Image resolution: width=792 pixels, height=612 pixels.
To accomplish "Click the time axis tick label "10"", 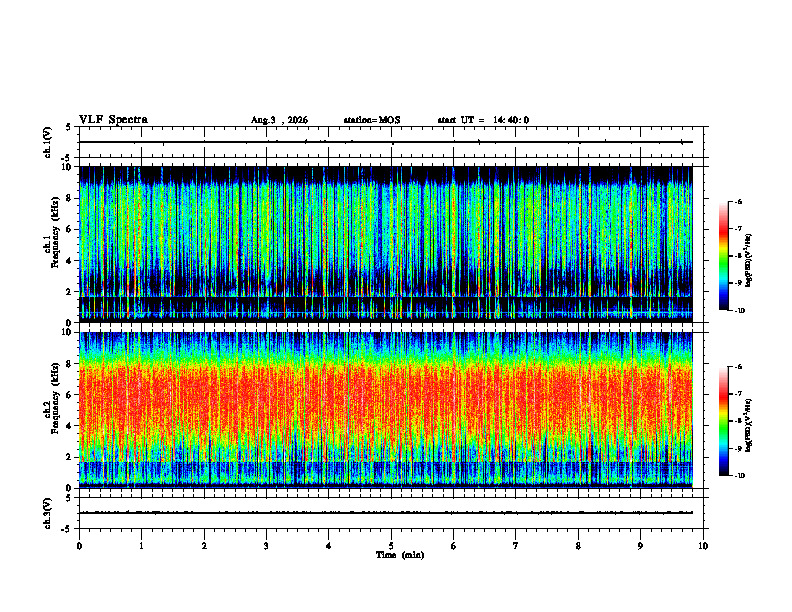I will pyautogui.click(x=703, y=546).
